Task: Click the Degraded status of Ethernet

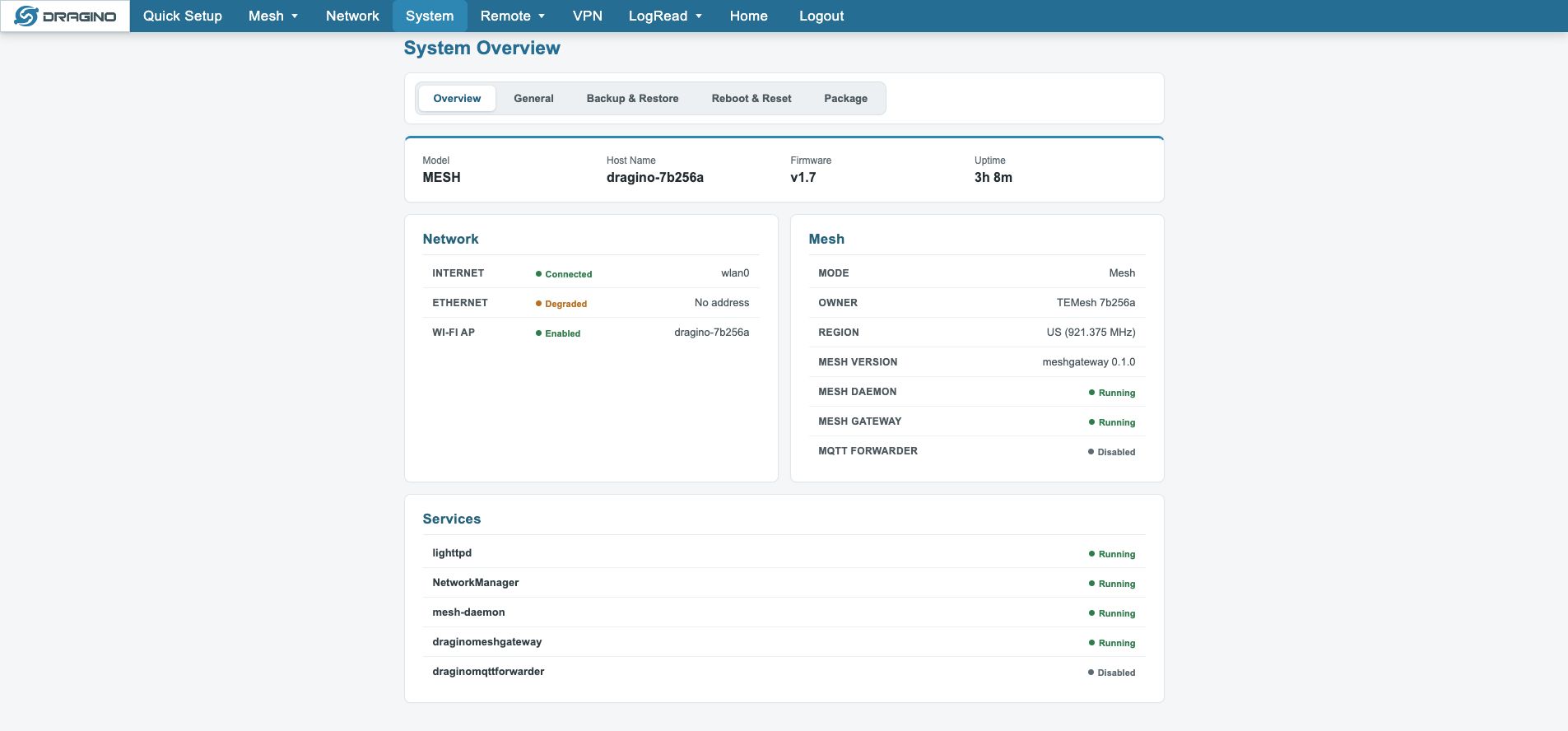Action: [561, 304]
